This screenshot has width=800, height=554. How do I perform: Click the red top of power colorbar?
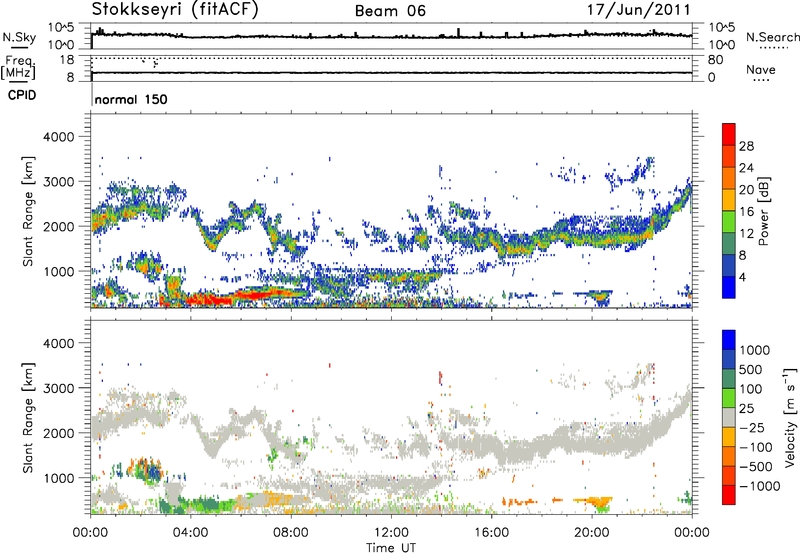pyautogui.click(x=729, y=133)
